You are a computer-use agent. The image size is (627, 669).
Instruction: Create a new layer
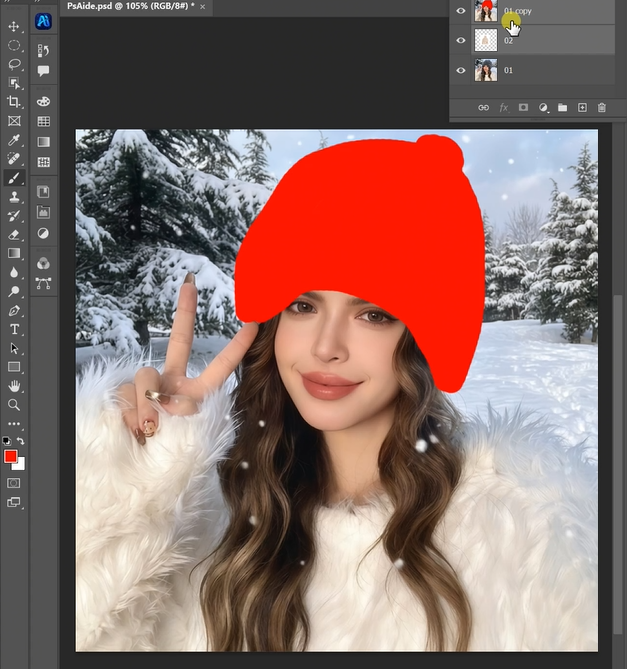(x=582, y=108)
